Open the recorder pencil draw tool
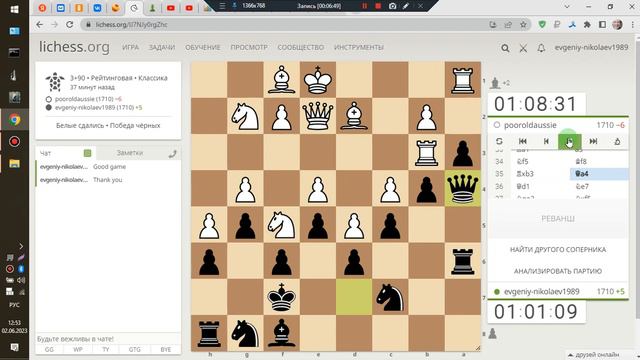Viewport: 640px width, 360px height. click(406, 6)
